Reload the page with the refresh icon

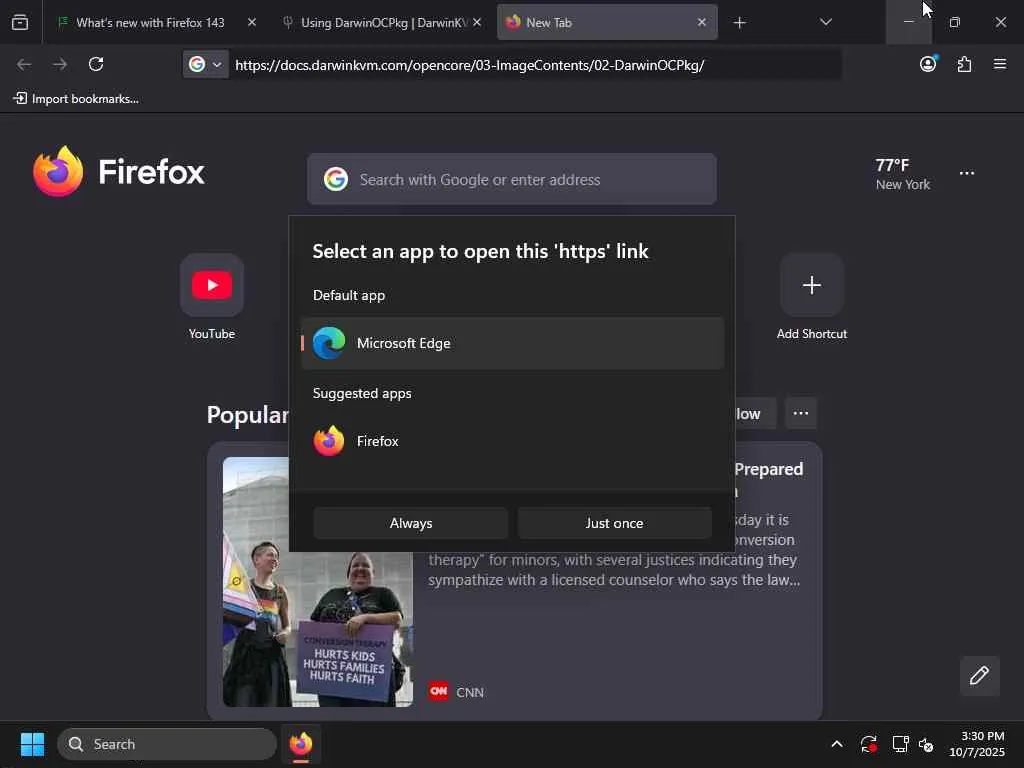96,64
